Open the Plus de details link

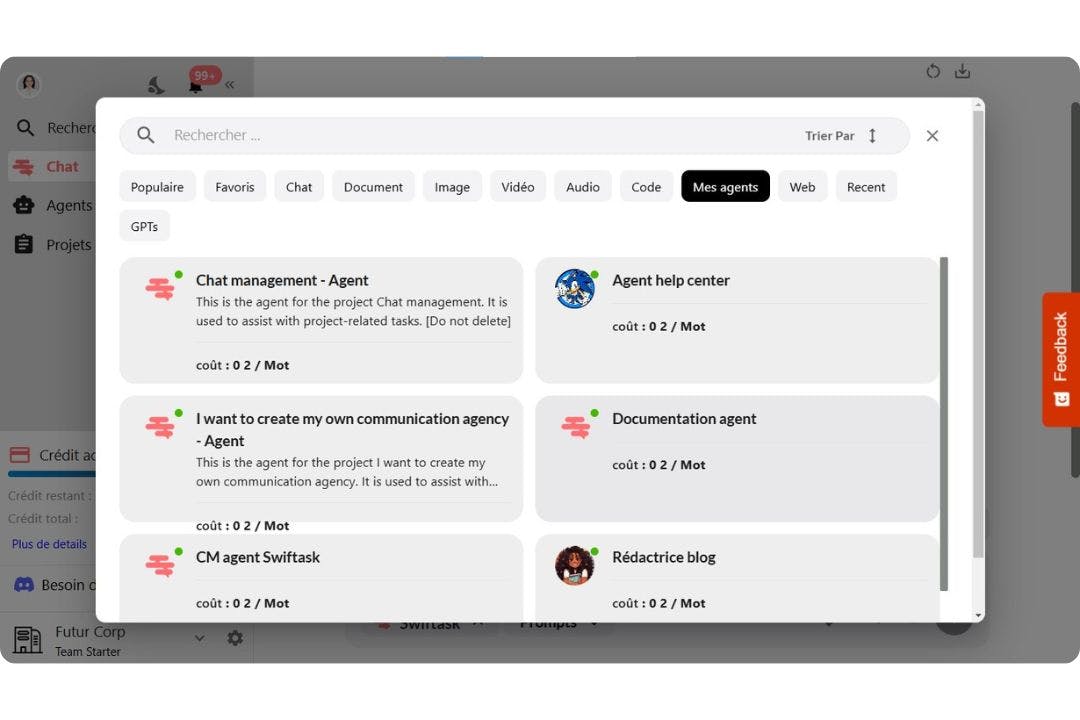coord(49,544)
